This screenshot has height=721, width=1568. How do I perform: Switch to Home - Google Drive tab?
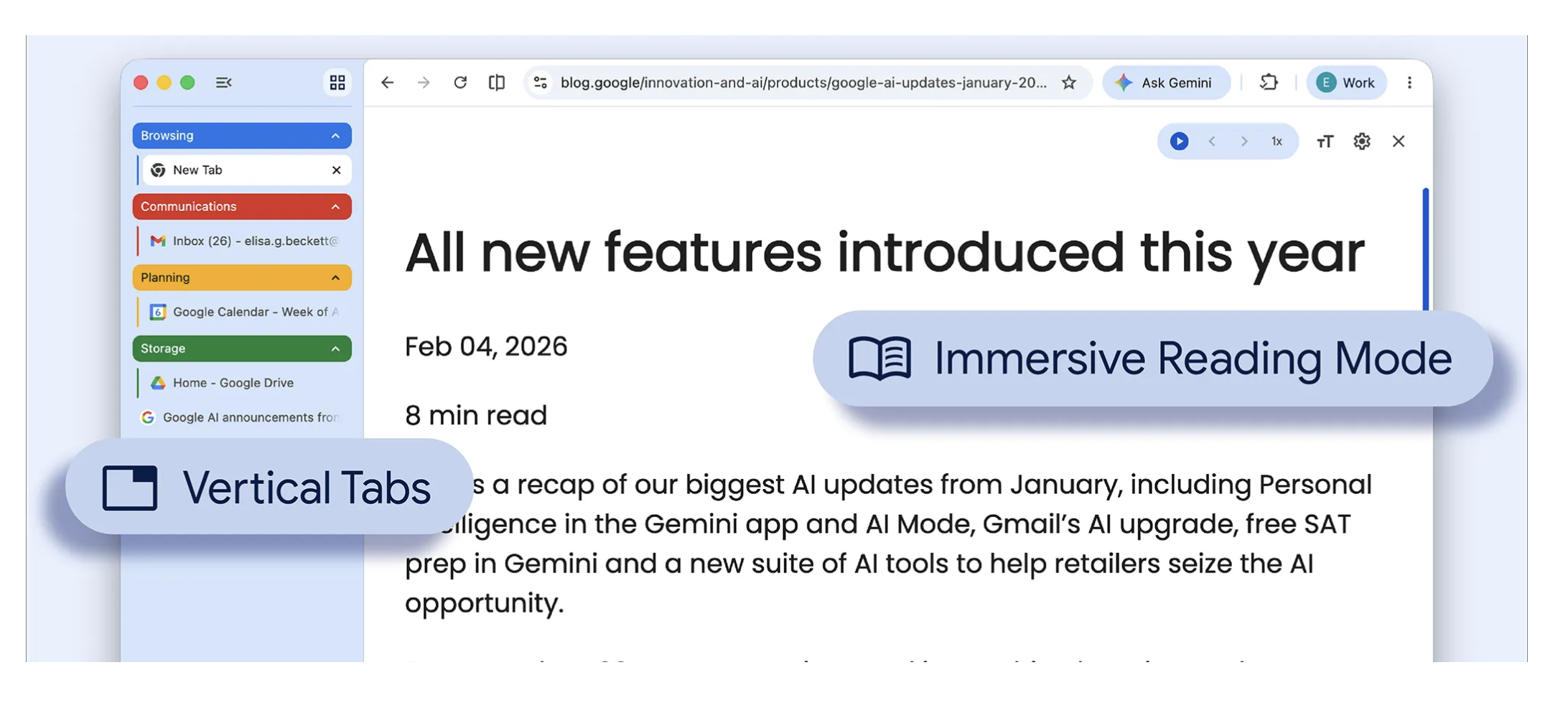click(233, 383)
